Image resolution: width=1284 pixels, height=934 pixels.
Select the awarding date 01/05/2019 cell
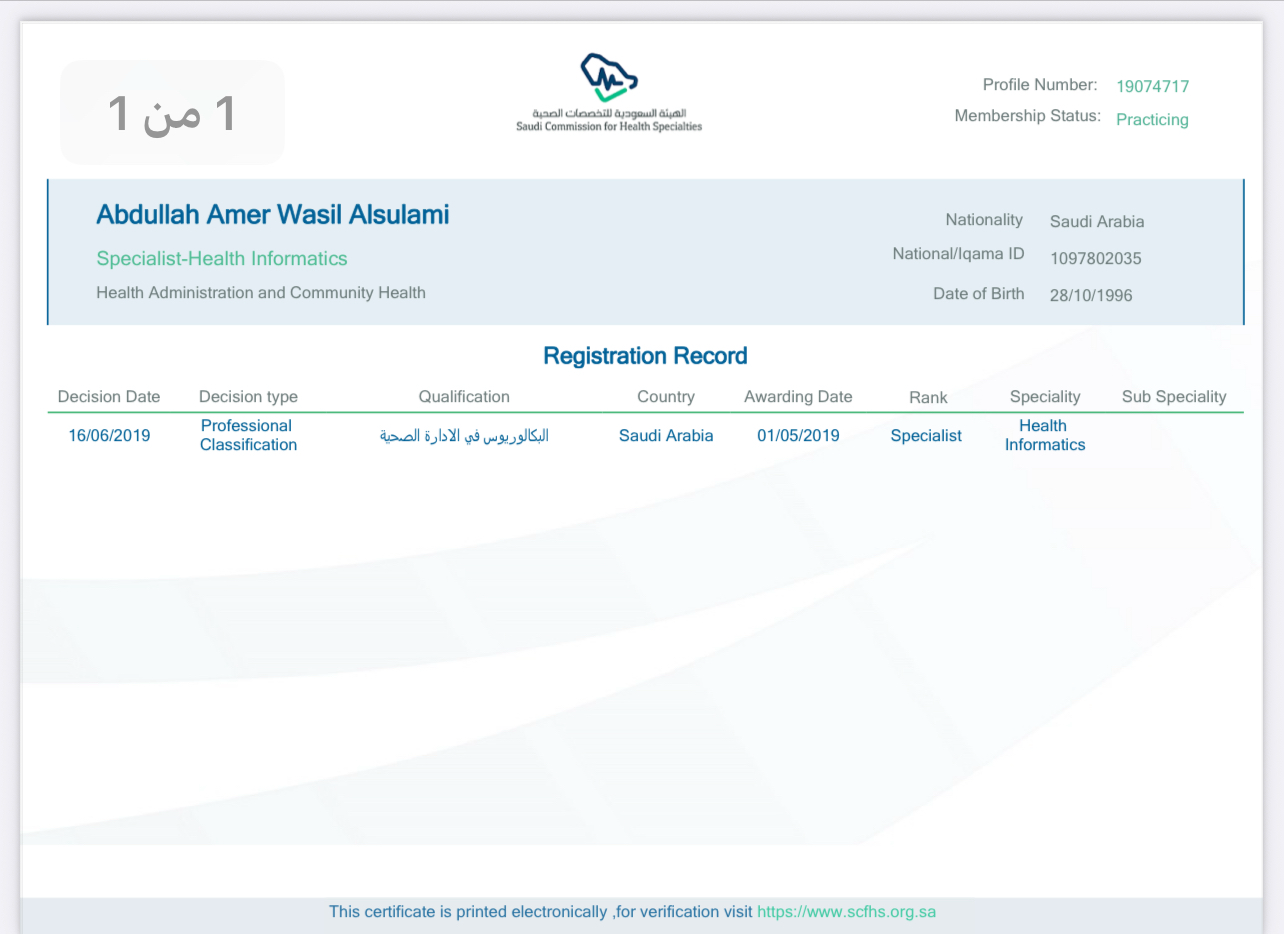[x=798, y=436]
